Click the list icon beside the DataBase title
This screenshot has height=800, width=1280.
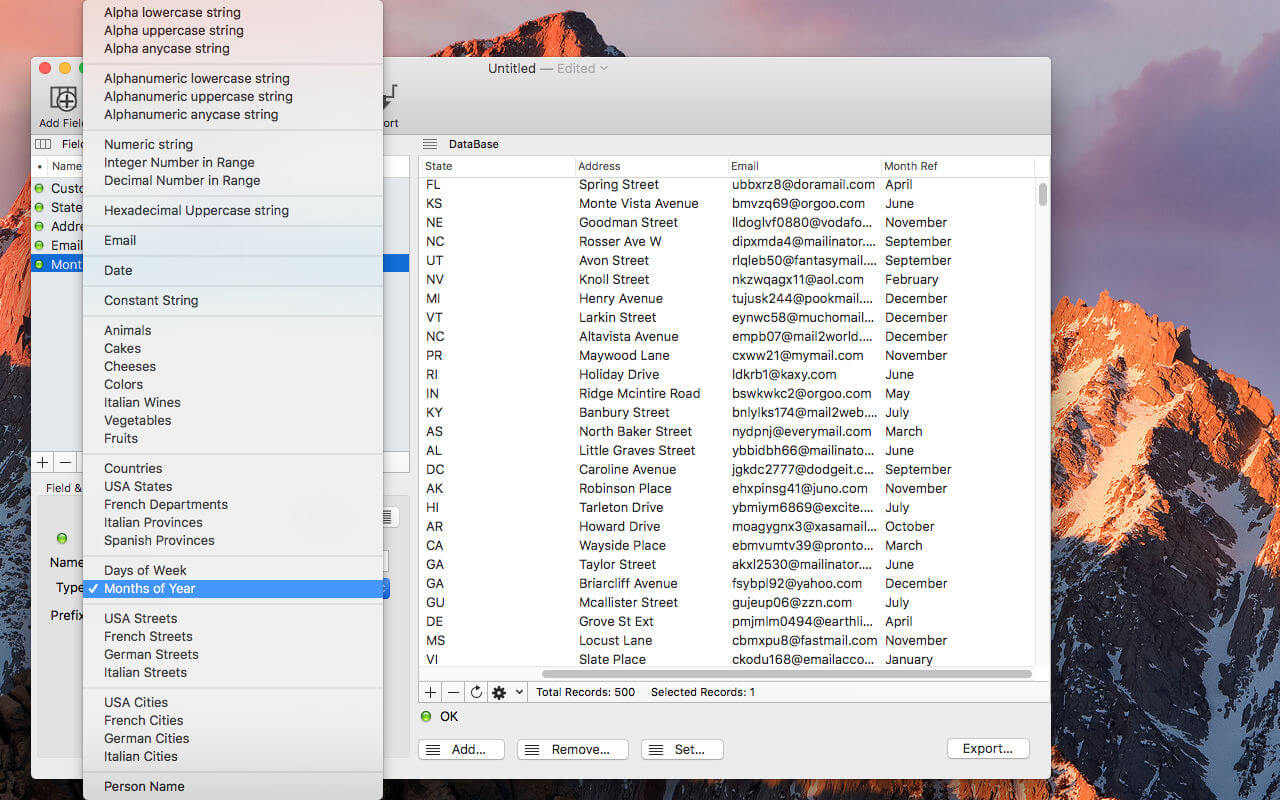point(430,144)
